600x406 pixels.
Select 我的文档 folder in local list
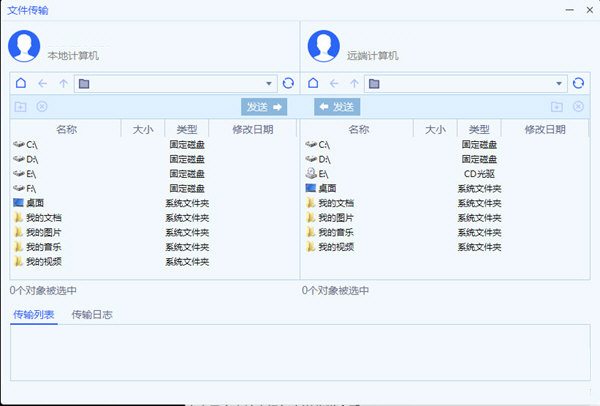[x=43, y=218]
